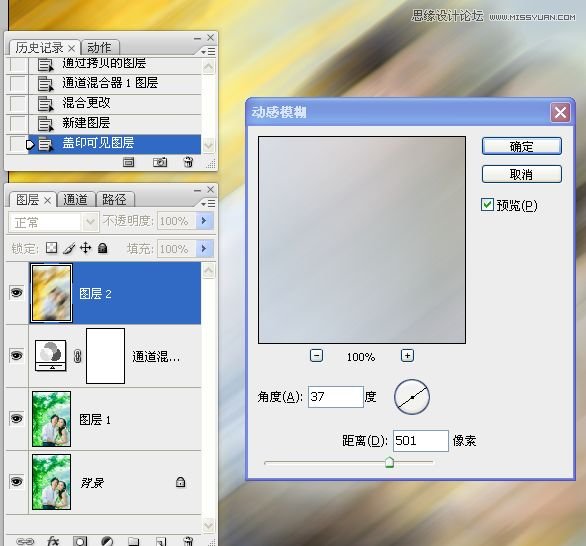Select channel mixer layer mask thumbnail

point(105,356)
